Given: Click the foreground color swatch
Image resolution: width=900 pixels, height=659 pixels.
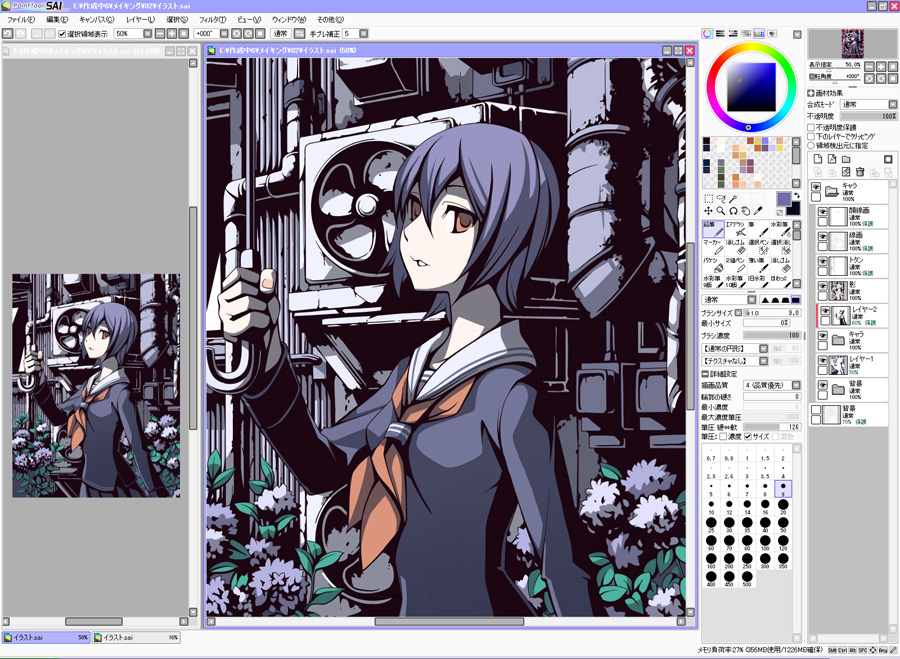Looking at the screenshot, I should 783,199.
